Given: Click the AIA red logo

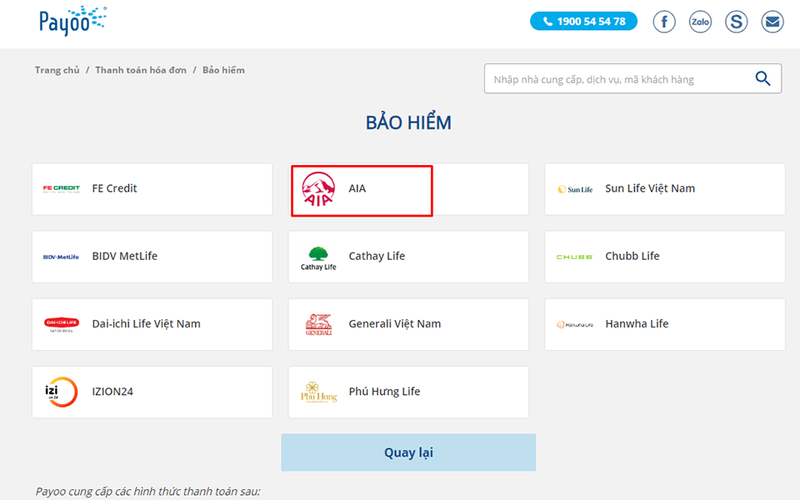Looking at the screenshot, I should tap(318, 189).
